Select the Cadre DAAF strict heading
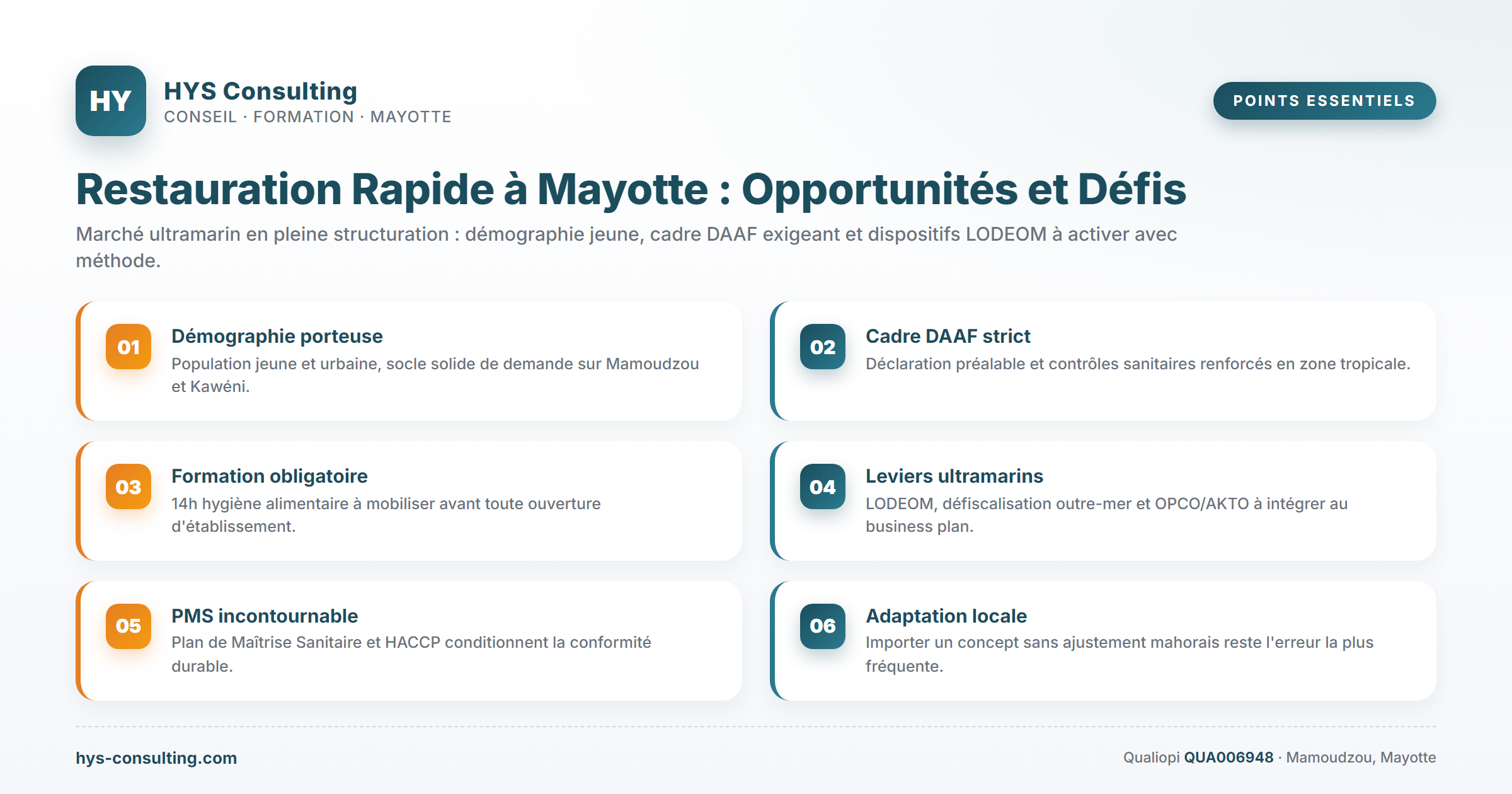Screen dimensions: 1512x794 948,336
